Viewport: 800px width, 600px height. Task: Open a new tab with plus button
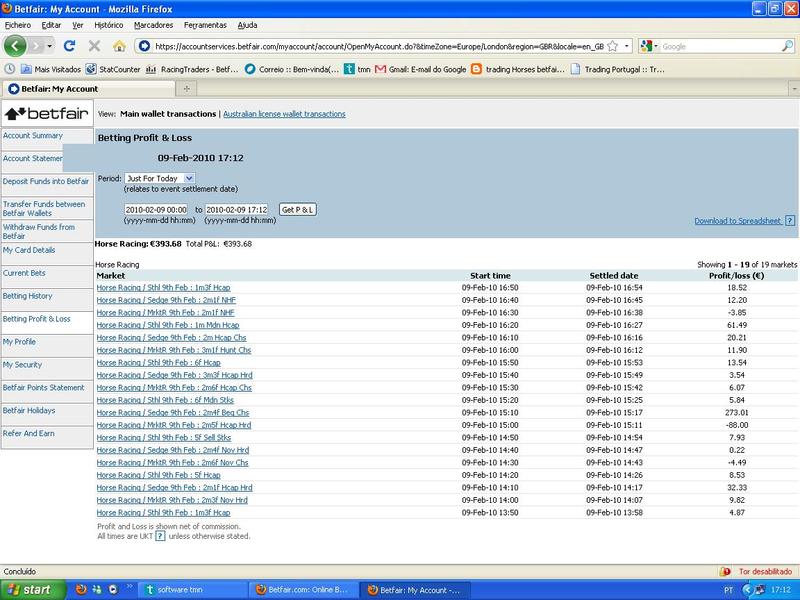pyautogui.click(x=187, y=89)
